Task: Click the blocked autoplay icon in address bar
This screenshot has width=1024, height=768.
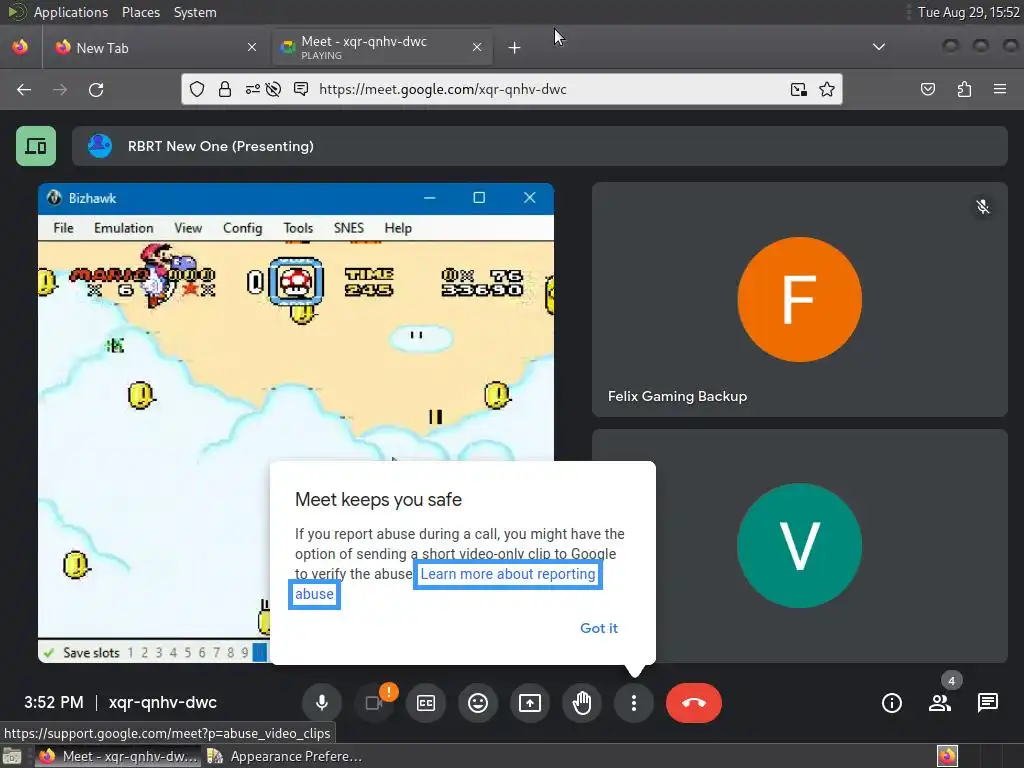Action: click(x=274, y=89)
